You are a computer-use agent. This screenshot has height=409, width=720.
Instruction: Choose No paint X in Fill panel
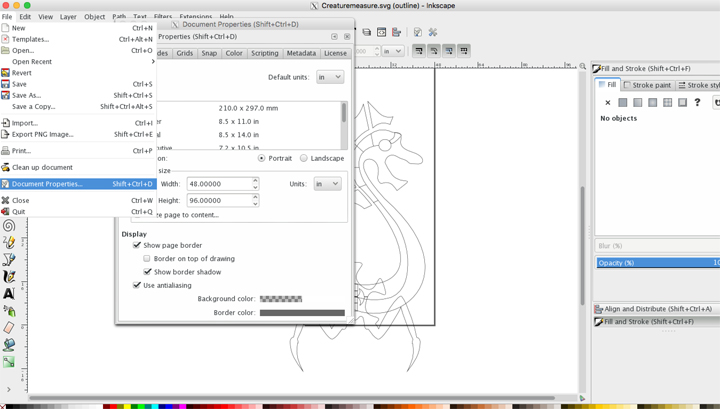(608, 102)
